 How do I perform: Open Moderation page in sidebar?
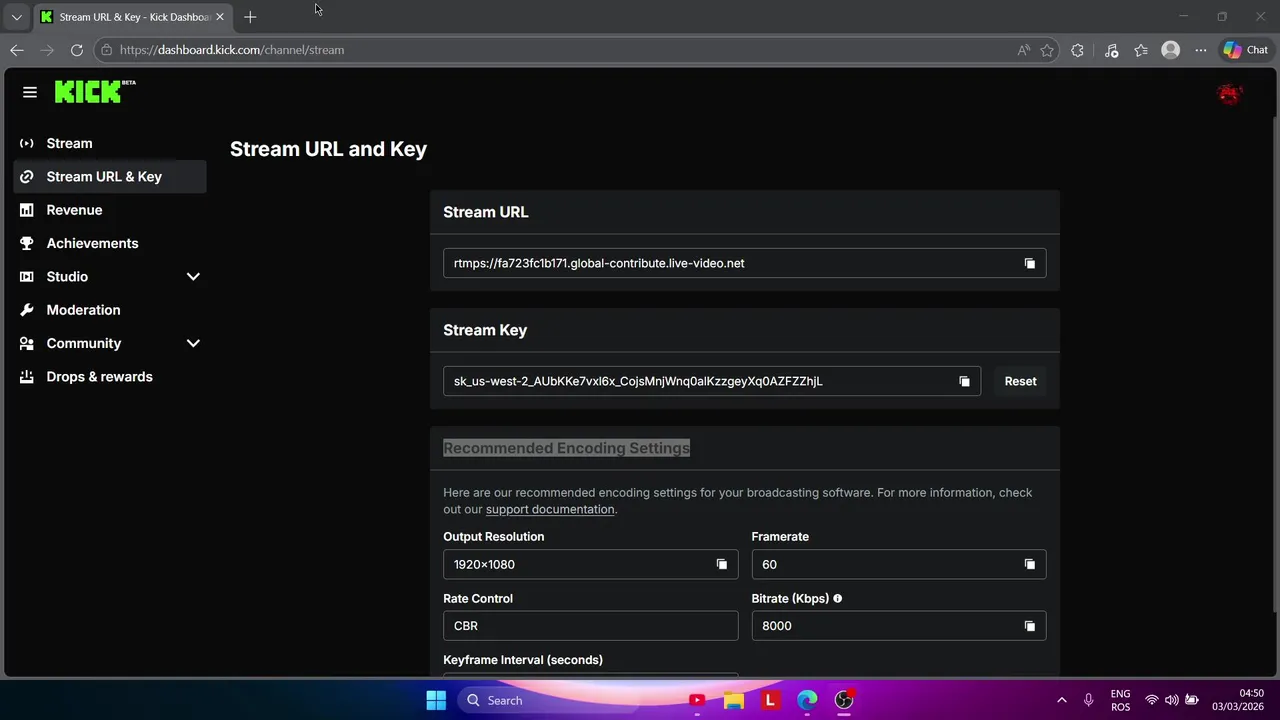(x=110, y=310)
